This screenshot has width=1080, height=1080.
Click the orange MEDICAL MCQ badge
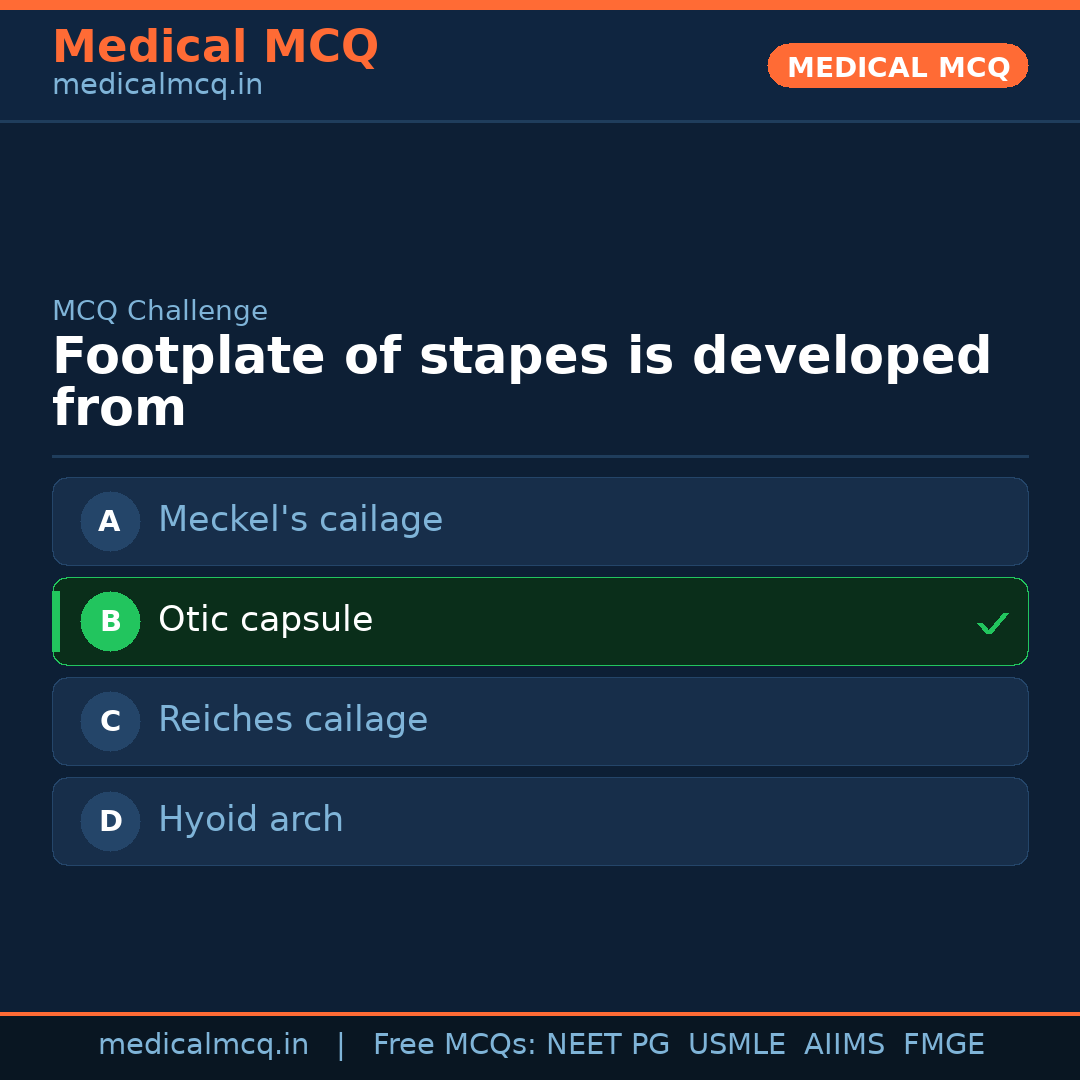pyautogui.click(x=897, y=66)
